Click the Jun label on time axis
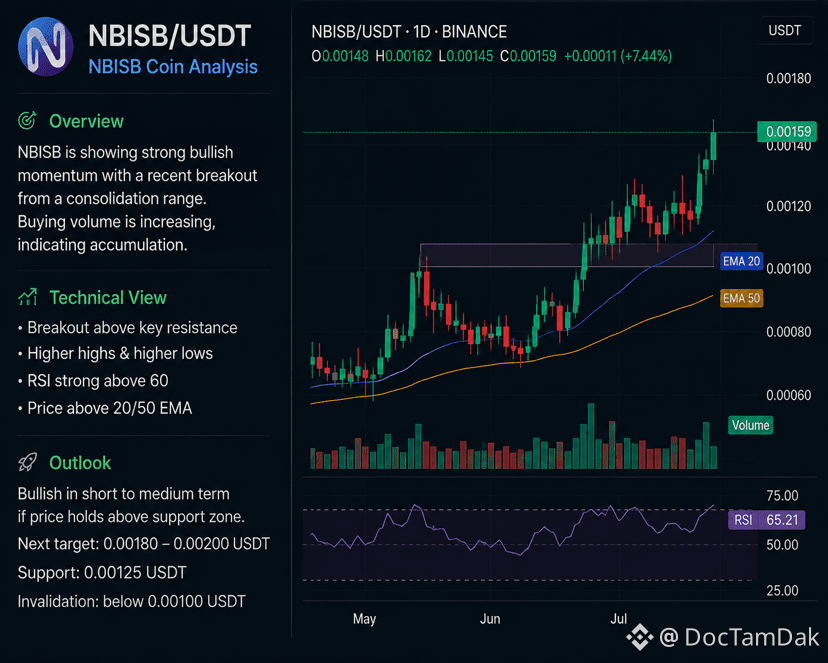Viewport: 828px width, 663px height. coord(490,619)
